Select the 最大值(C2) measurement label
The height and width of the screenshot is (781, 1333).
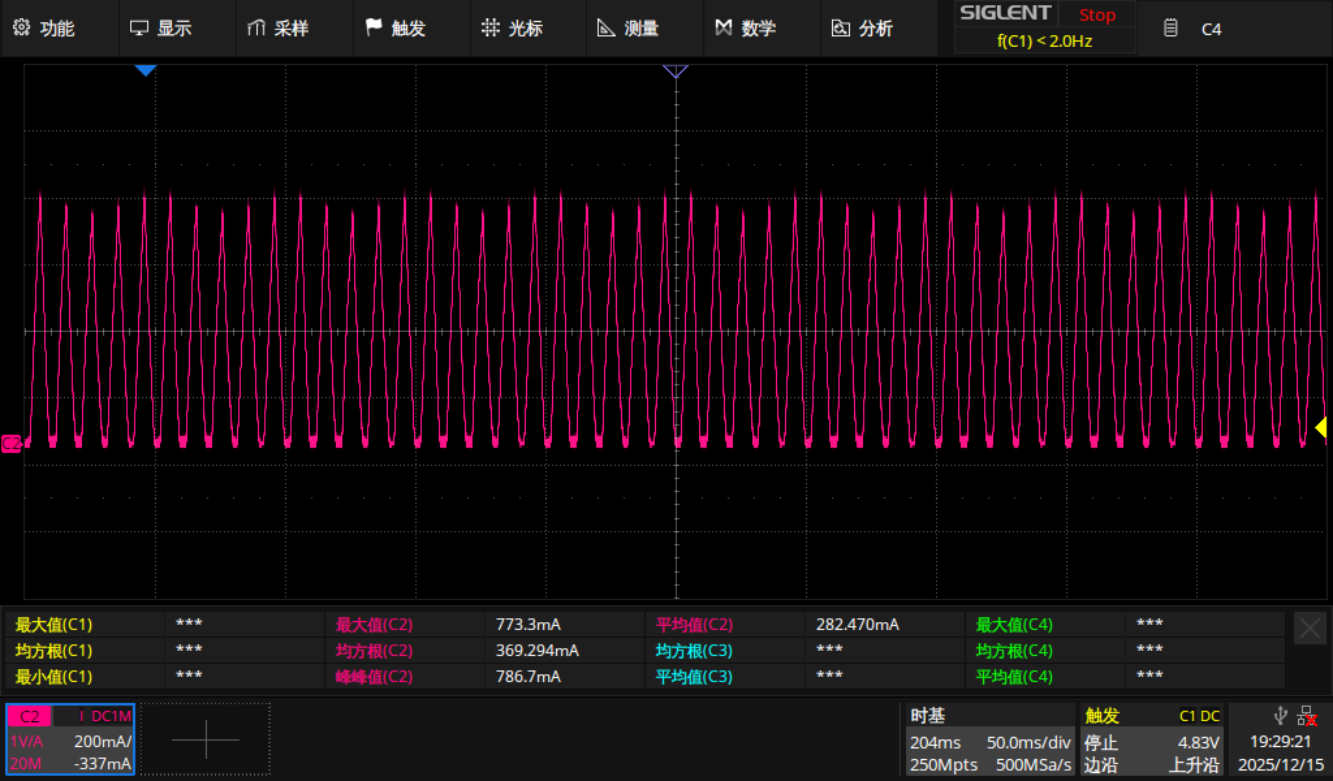(374, 625)
